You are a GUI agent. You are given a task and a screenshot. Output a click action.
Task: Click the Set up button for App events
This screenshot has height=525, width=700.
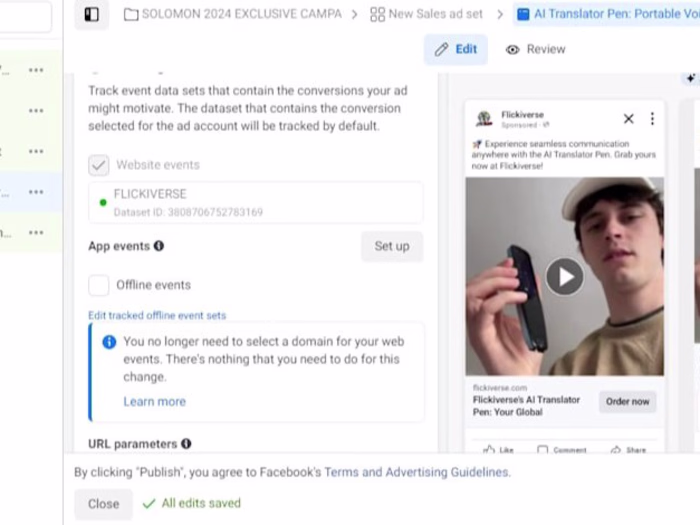[x=392, y=246]
